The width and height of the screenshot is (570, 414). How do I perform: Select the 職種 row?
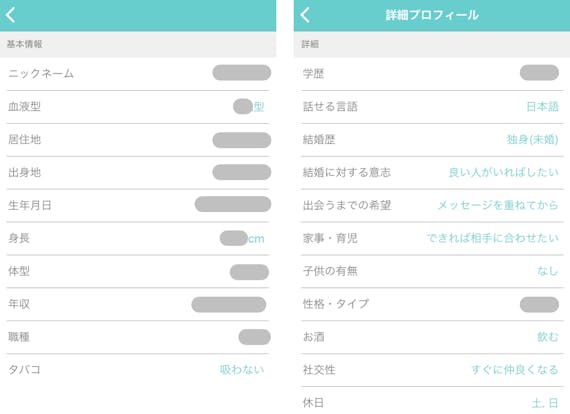click(x=138, y=337)
